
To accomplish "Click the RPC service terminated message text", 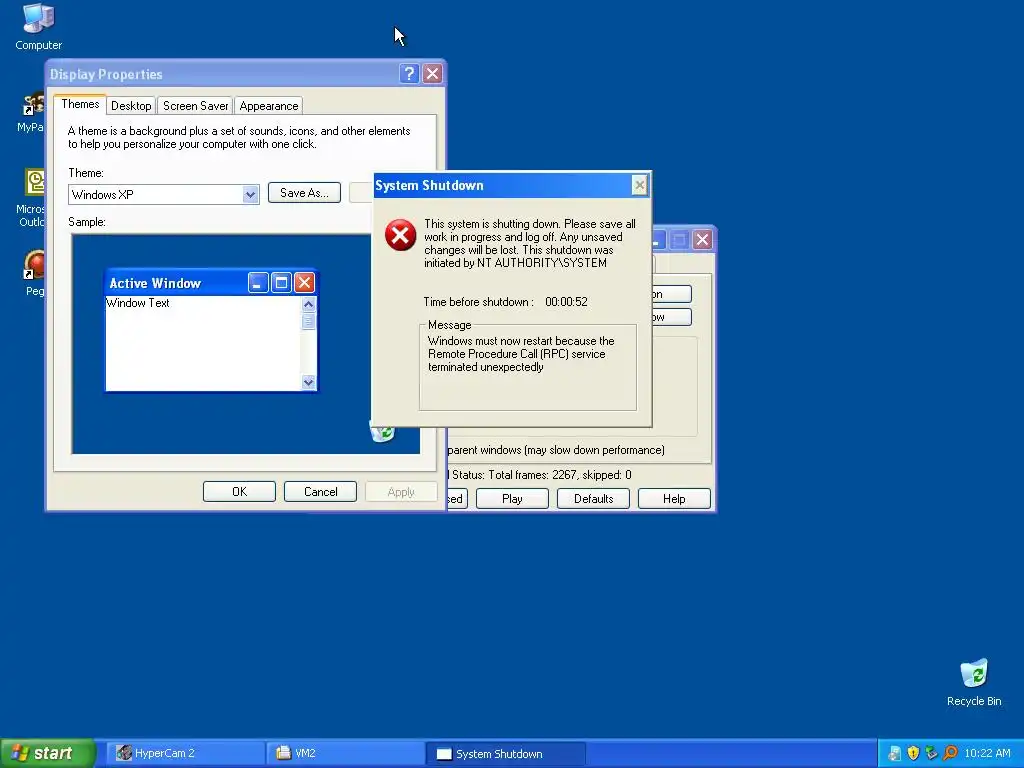I will [521, 354].
